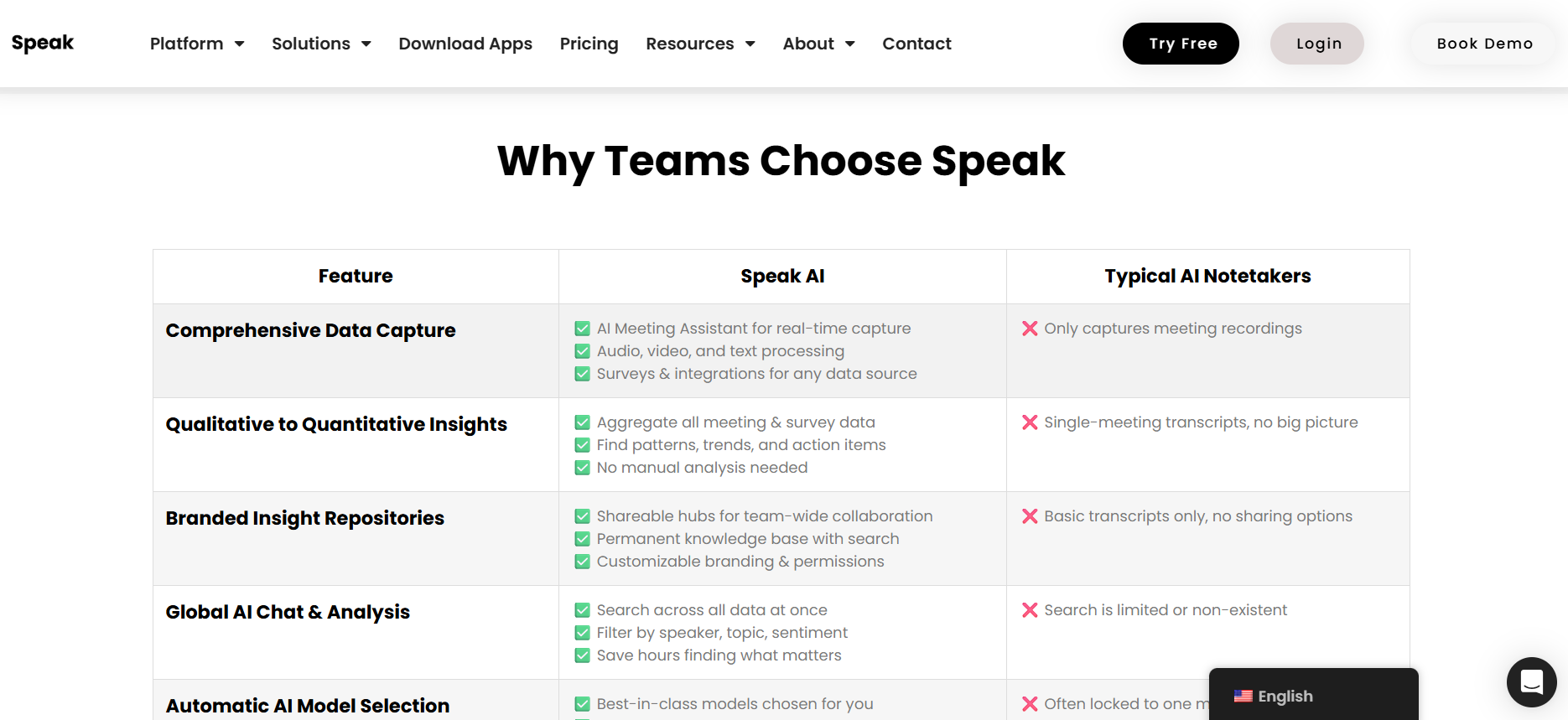The height and width of the screenshot is (720, 1568).
Task: Open the English language selector
Action: pyautogui.click(x=1313, y=695)
